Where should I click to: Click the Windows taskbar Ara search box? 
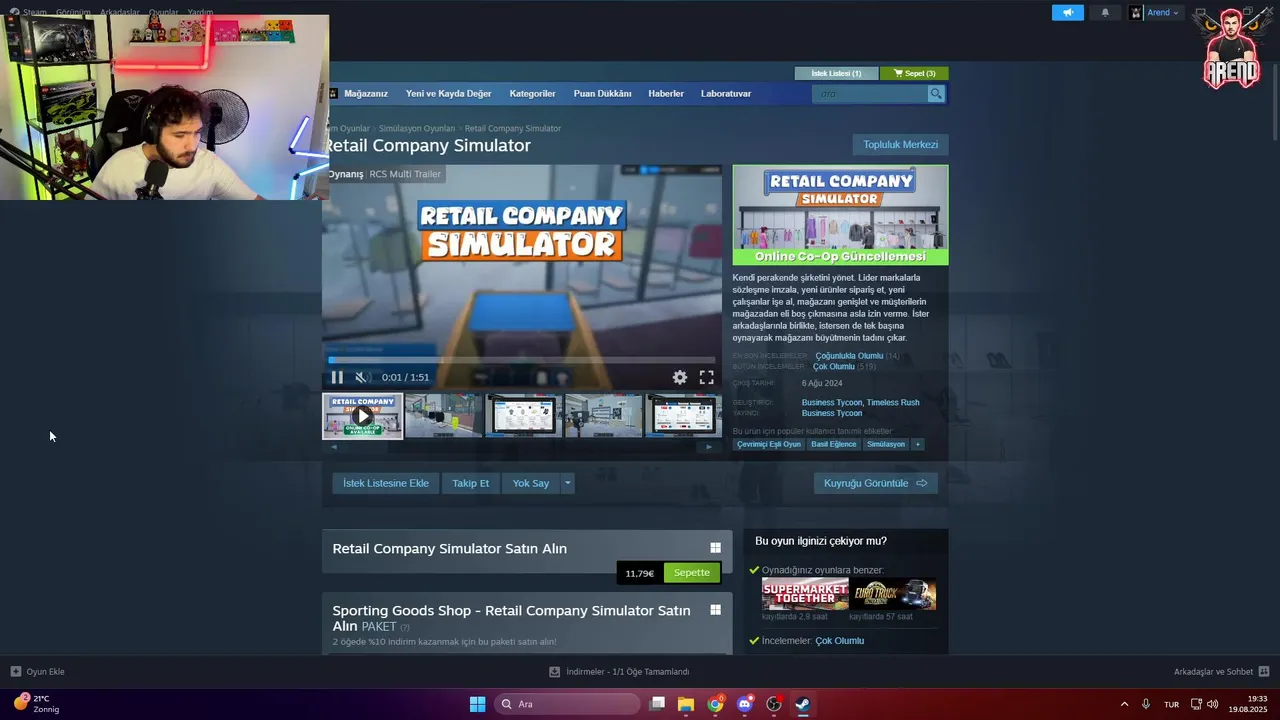point(566,704)
